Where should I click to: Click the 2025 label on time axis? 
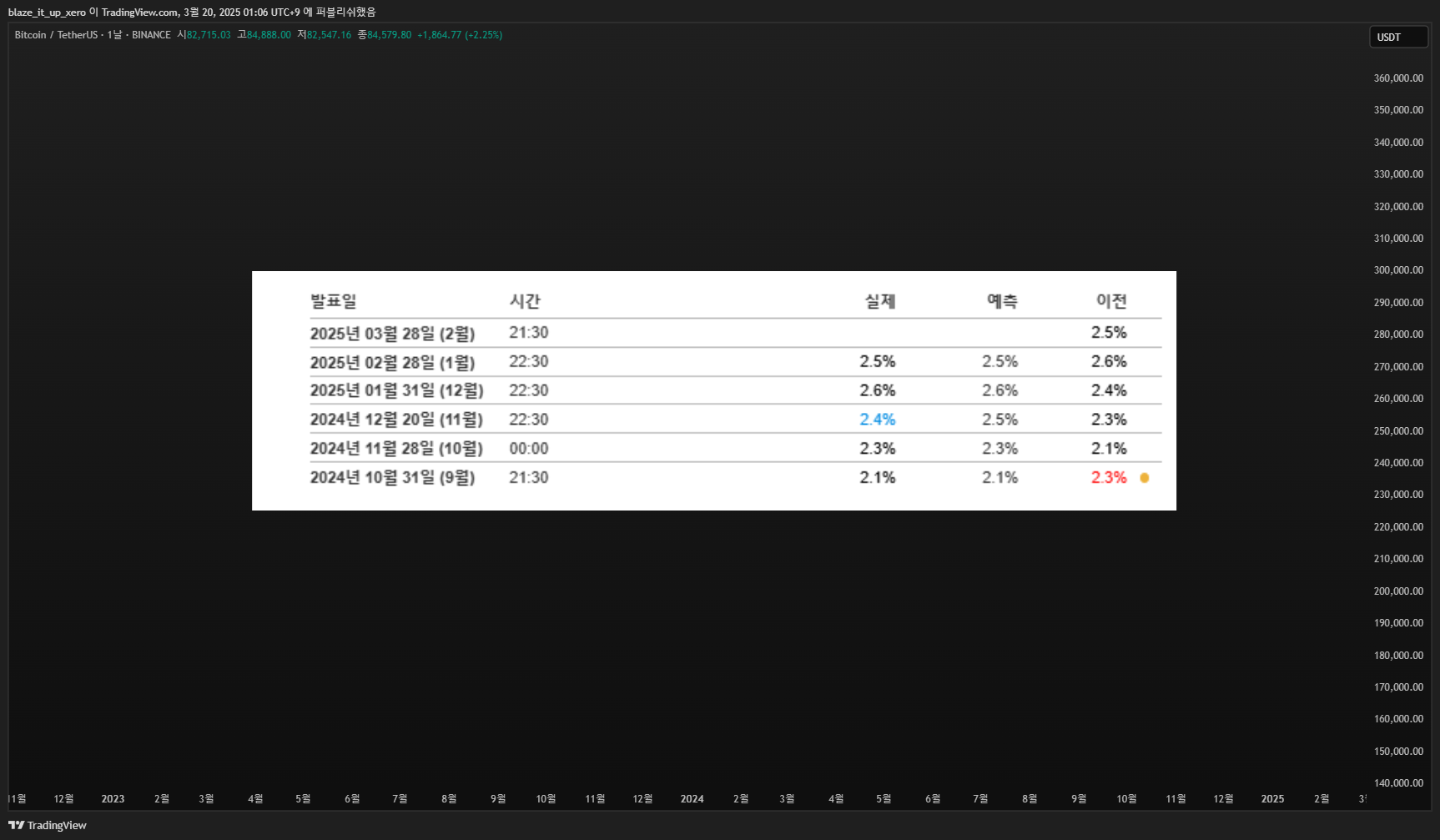pos(1272,799)
